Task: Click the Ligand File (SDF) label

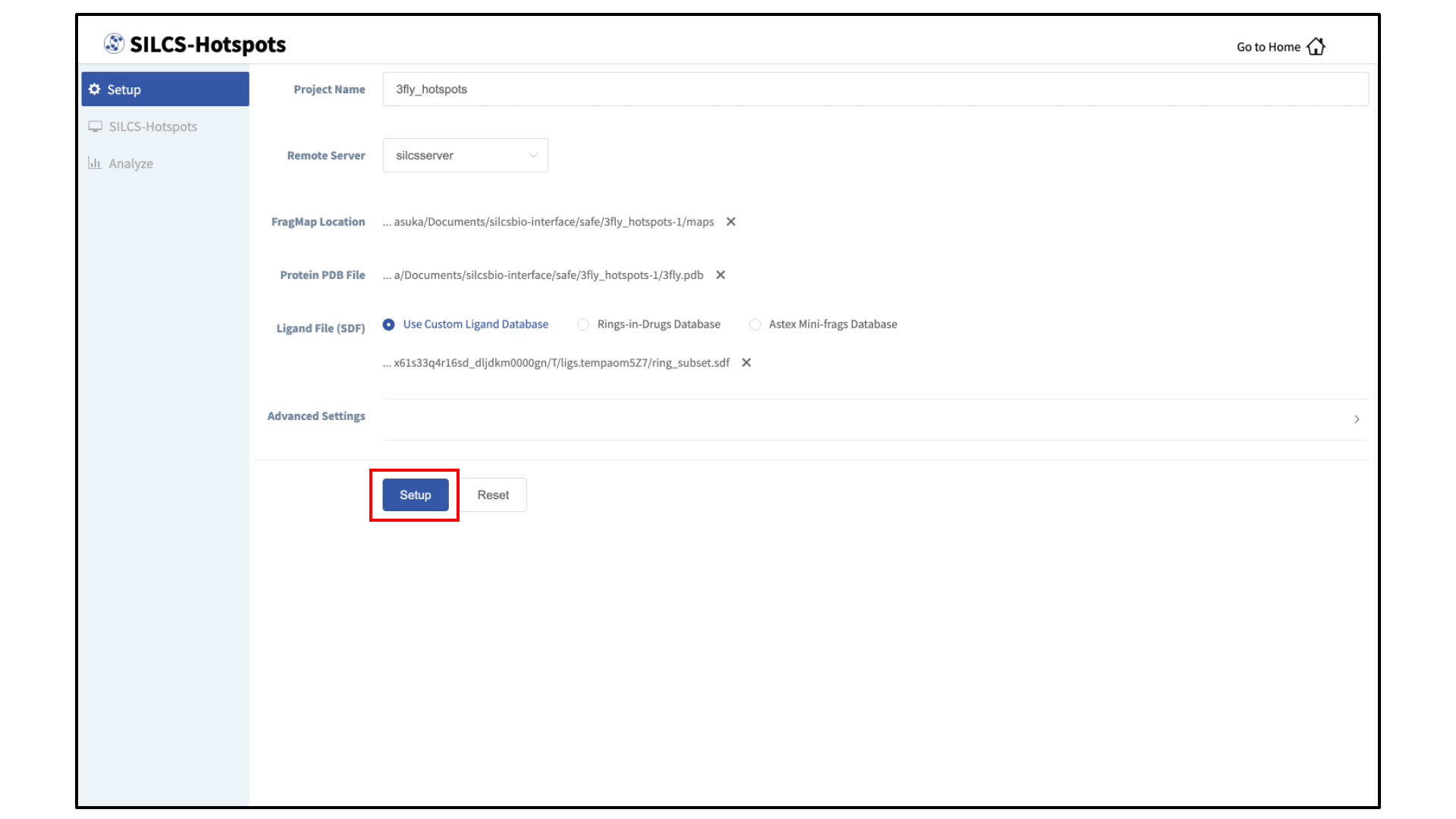Action: click(x=321, y=328)
